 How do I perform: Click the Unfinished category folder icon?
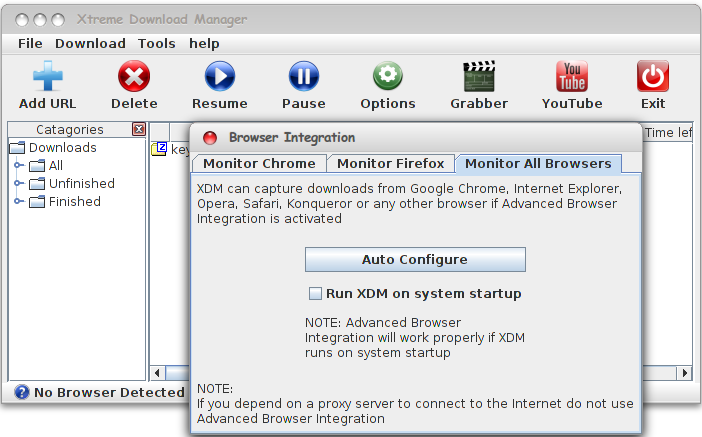pyautogui.click(x=37, y=184)
